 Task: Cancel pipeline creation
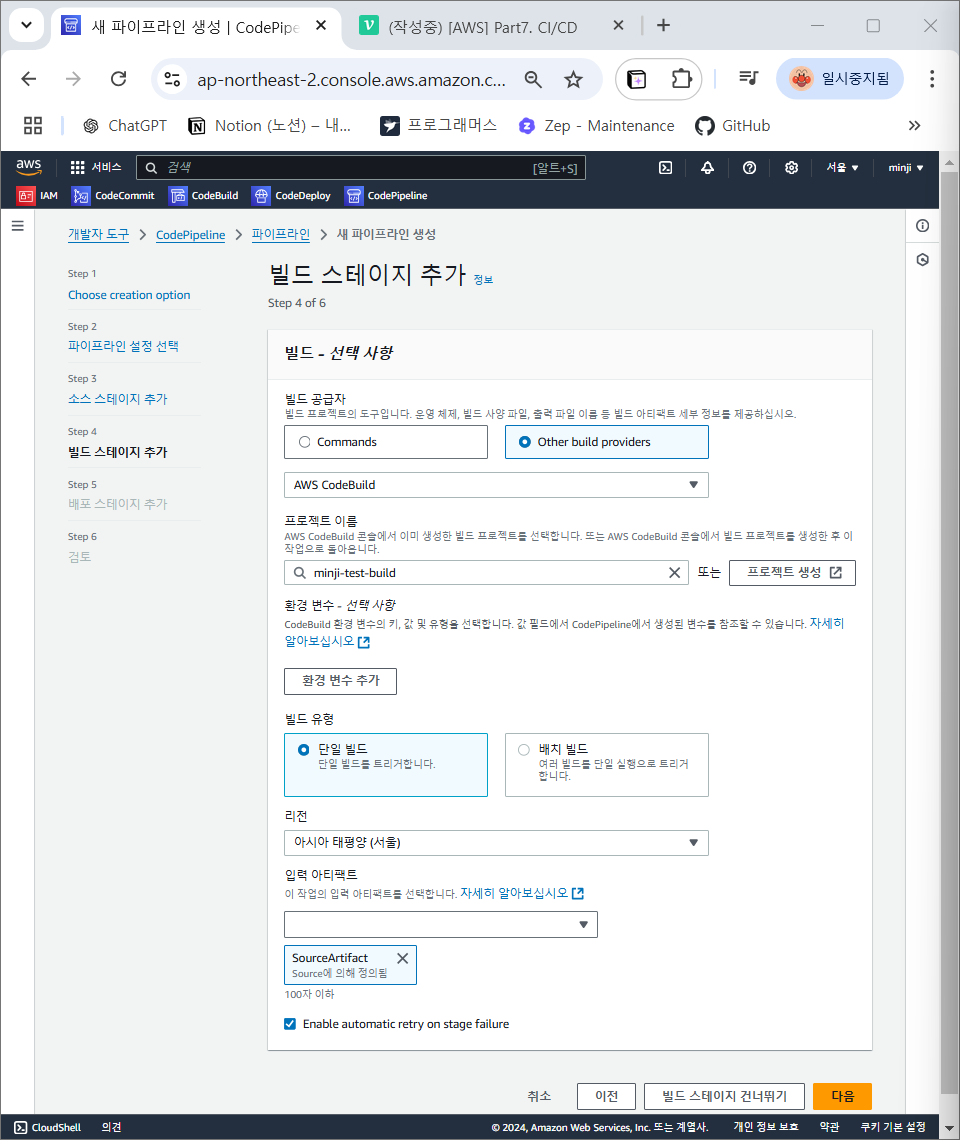click(539, 1096)
